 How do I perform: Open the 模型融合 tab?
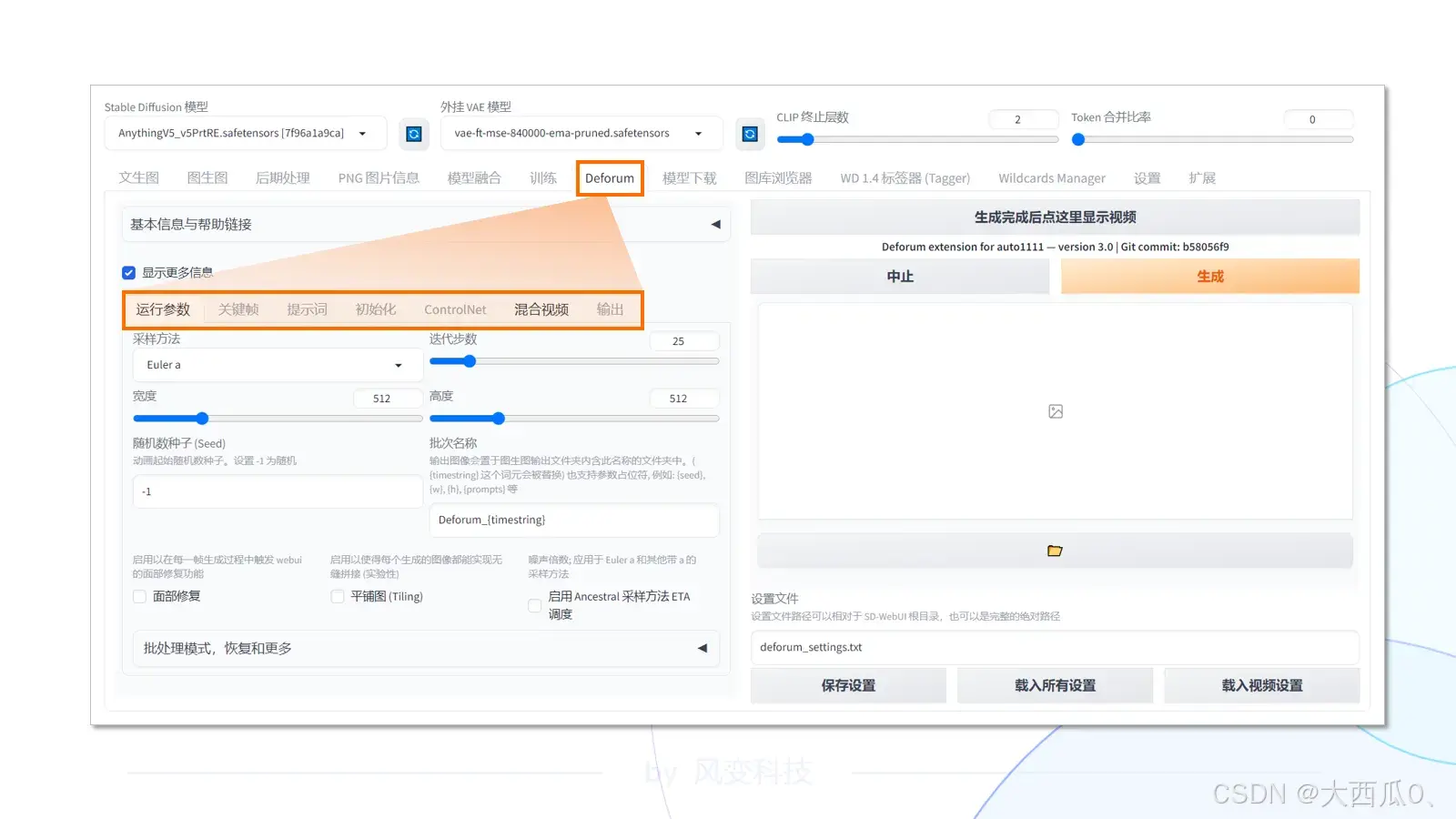tap(474, 178)
